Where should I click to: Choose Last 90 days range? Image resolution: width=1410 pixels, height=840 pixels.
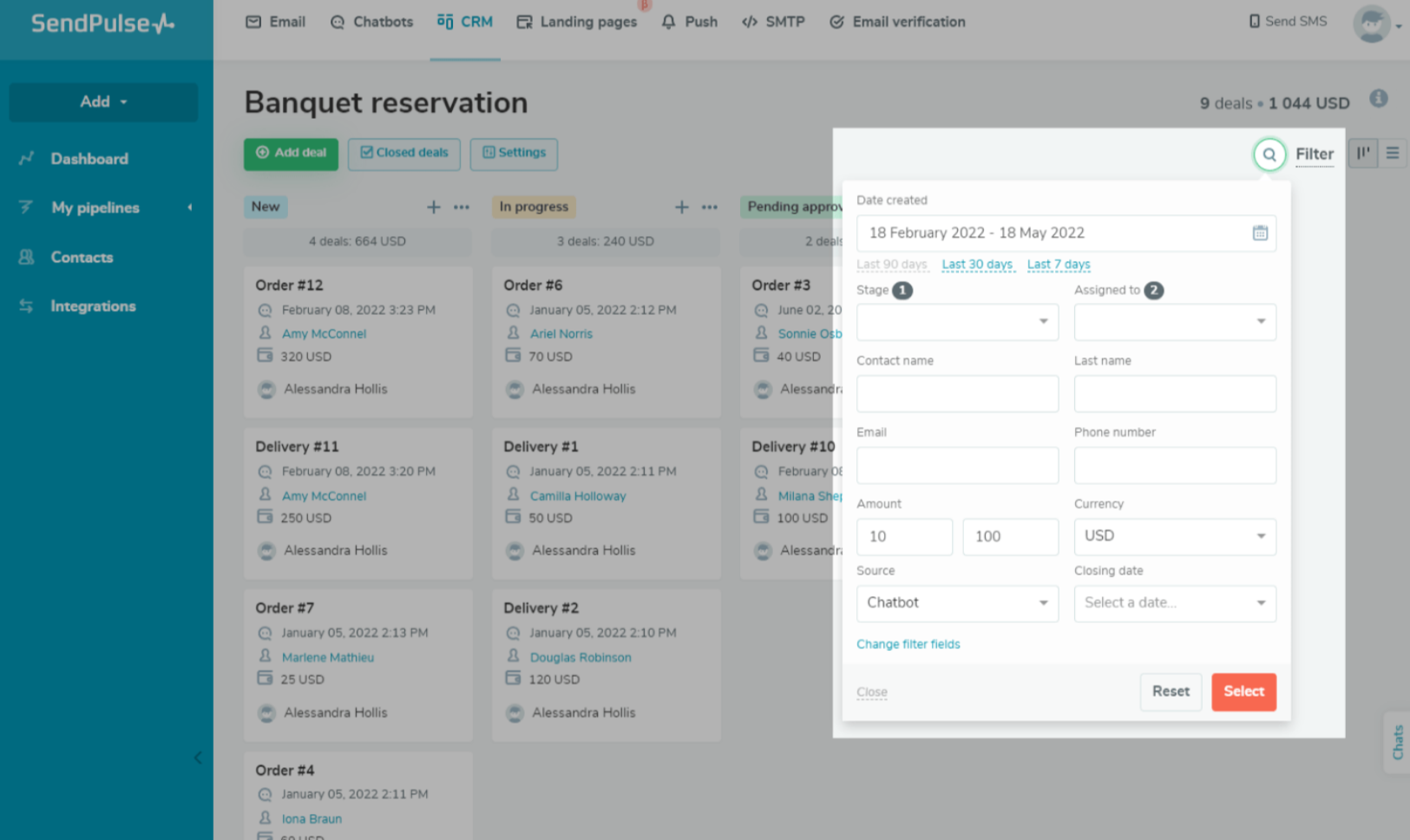coord(892,265)
